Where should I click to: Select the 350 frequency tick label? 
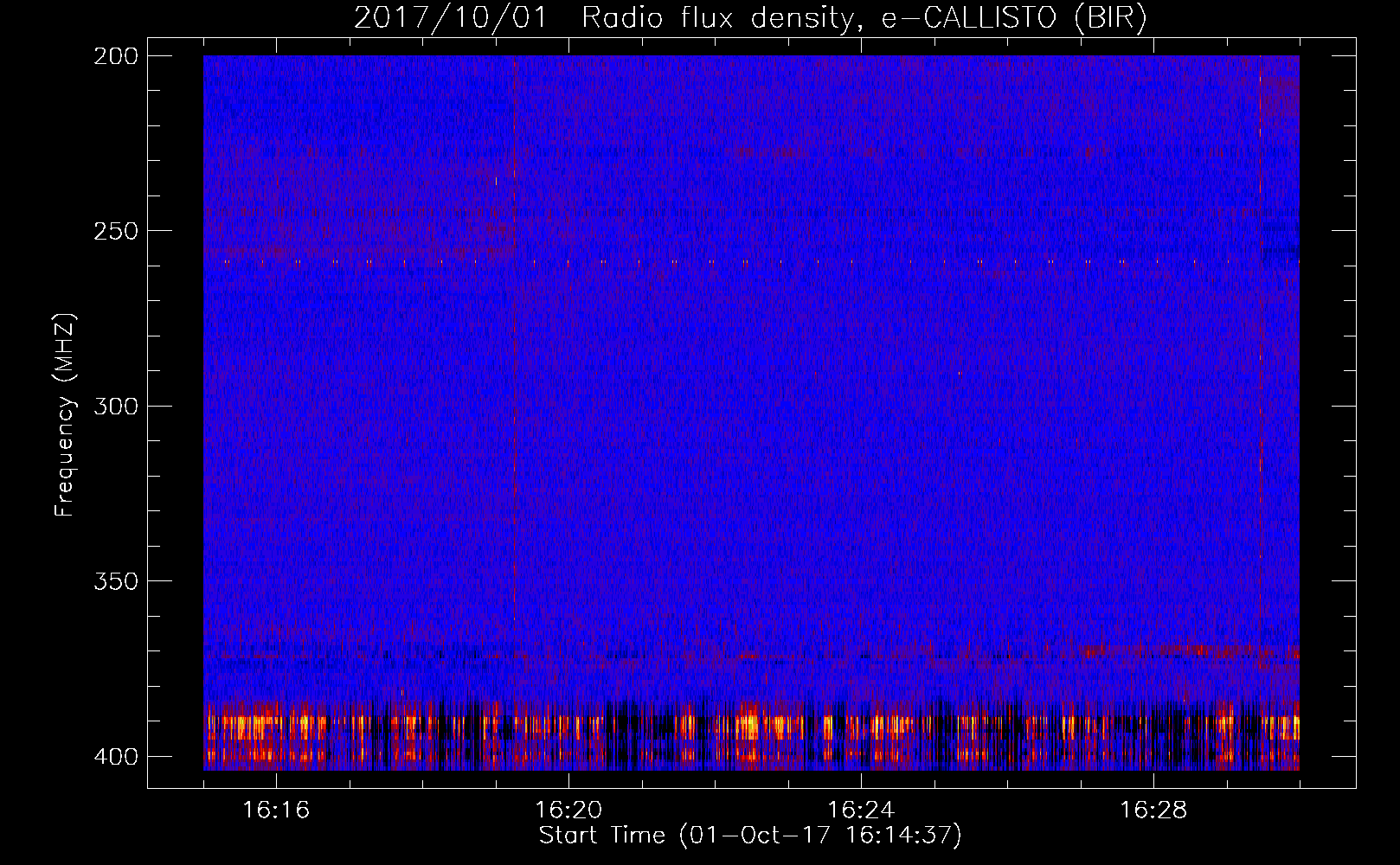click(x=115, y=581)
